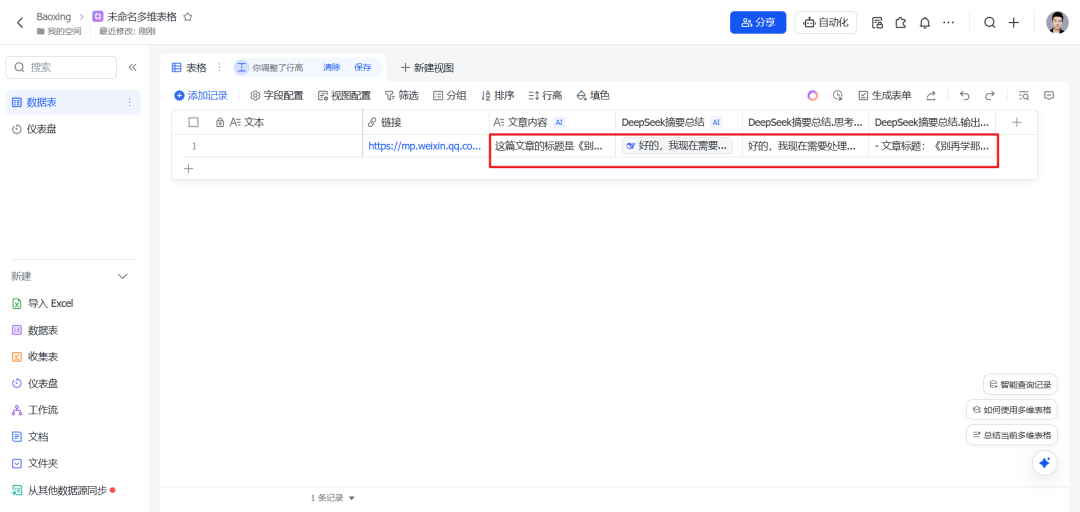Expand the 1 条记录 dropdown
1080x512 pixels.
click(333, 498)
